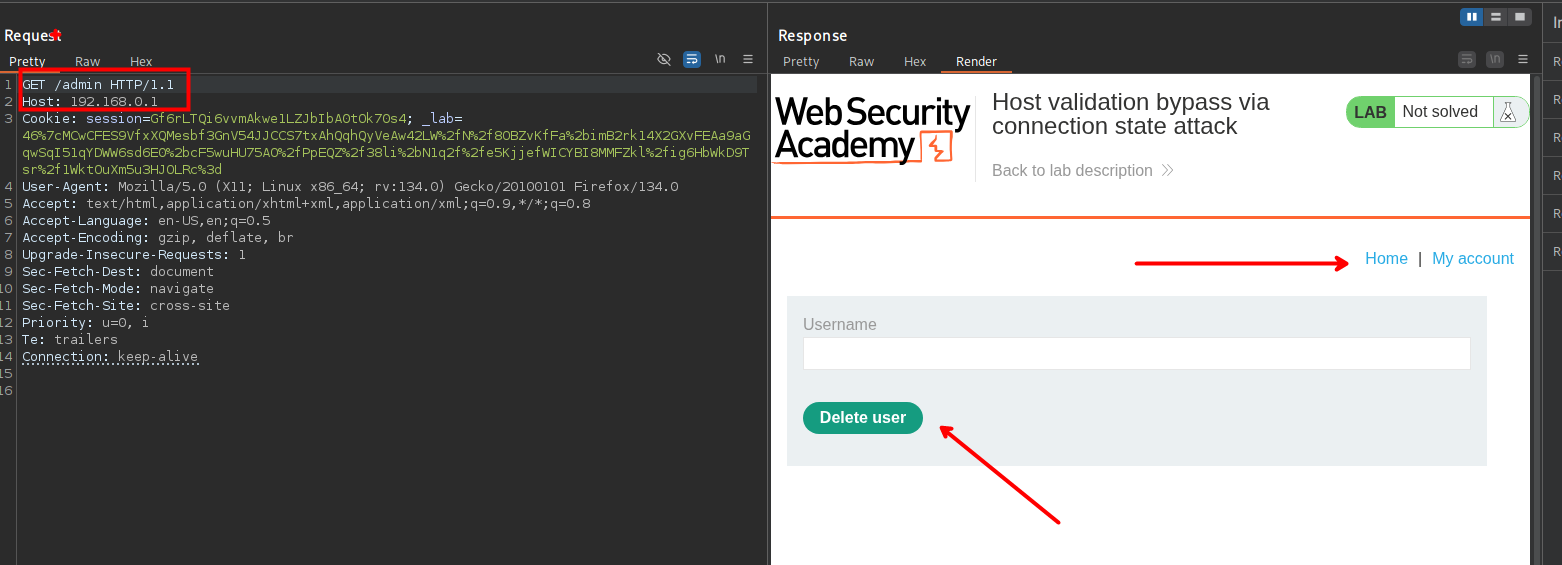The height and width of the screenshot is (565, 1562).
Task: Click the newline icon in Response panel
Action: (x=1495, y=60)
